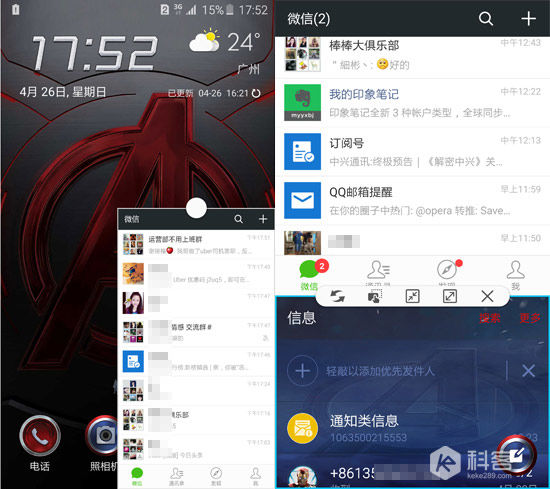Tap the date 4月 26日, 星期日
This screenshot has width=550, height=489.
point(63,92)
